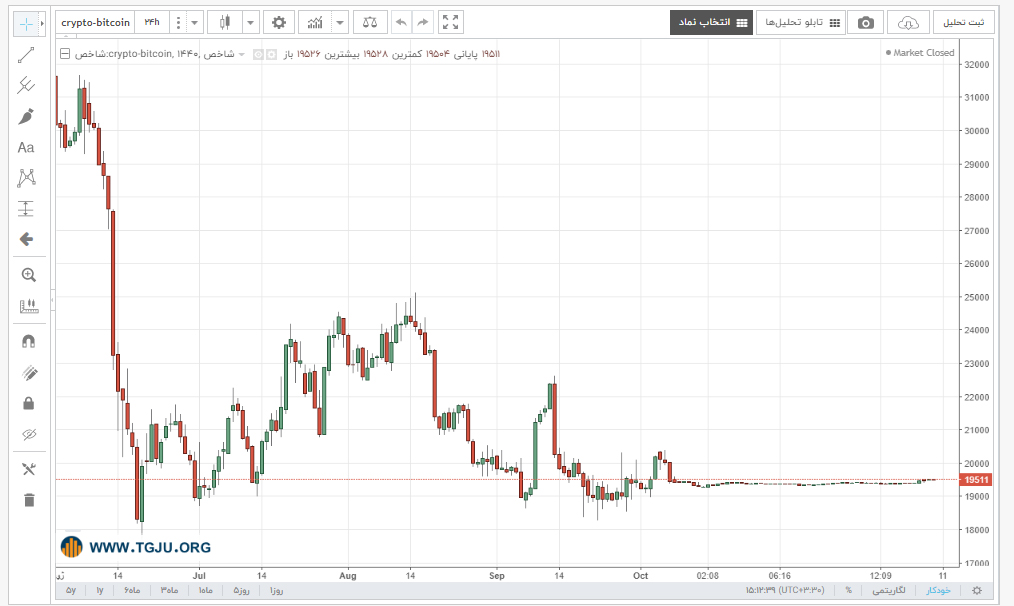Click the left-pointing back arrow icon
The width and height of the screenshot is (1014, 606).
click(26, 239)
